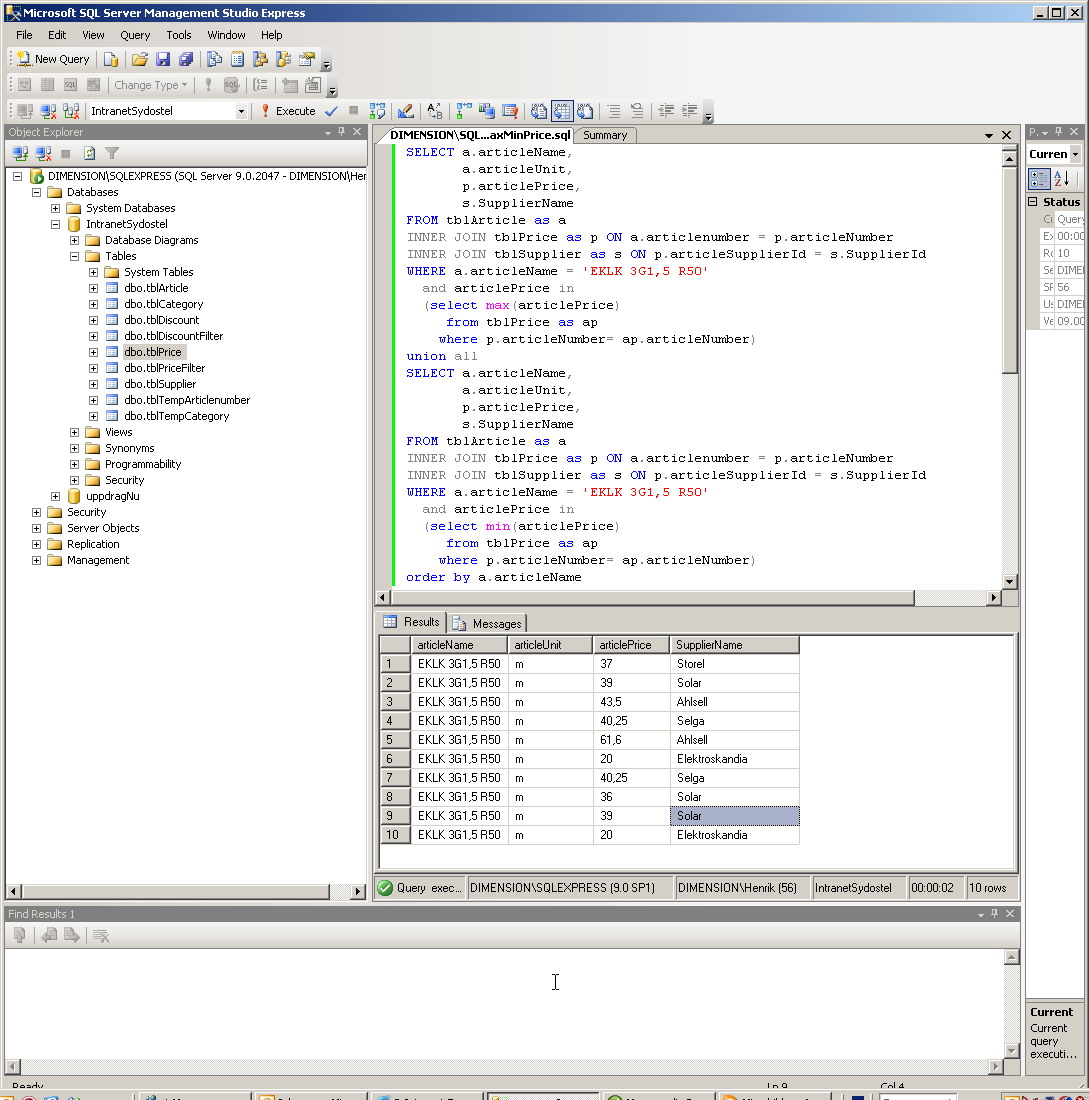
Task: Select dbo.tblDiscountFilter table
Action: click(173, 336)
